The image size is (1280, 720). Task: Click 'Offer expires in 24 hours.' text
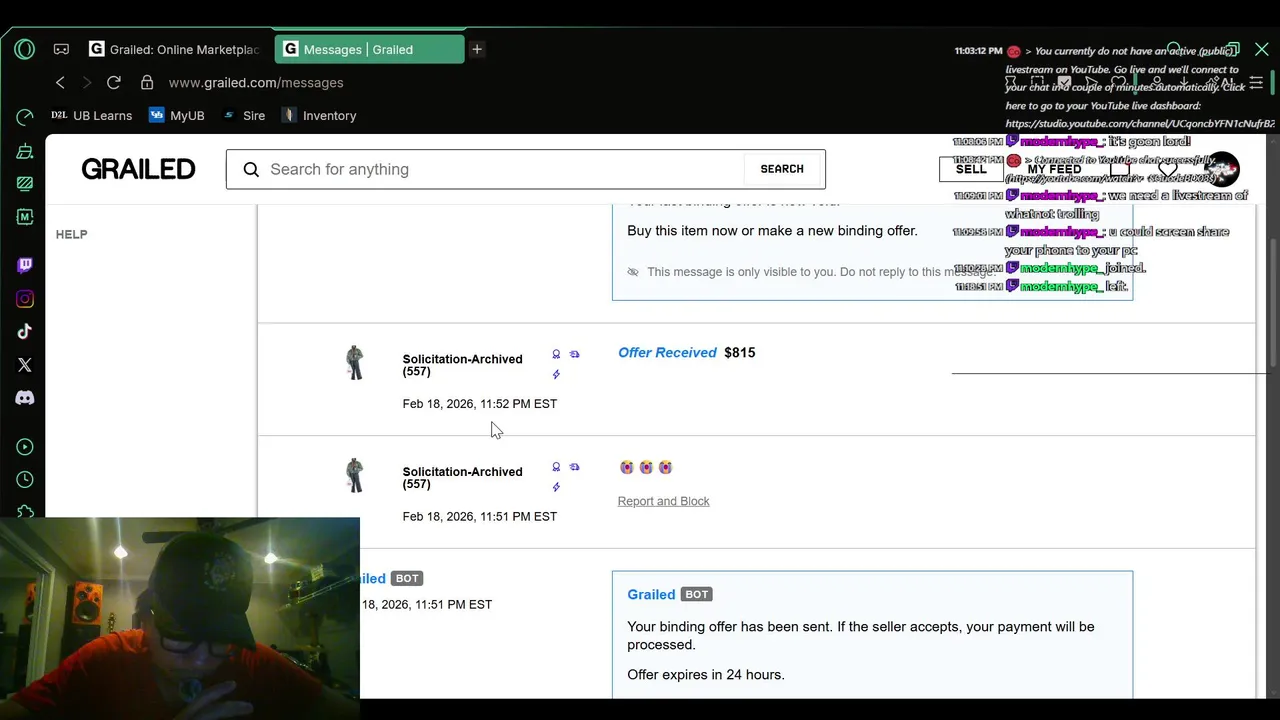(x=706, y=675)
